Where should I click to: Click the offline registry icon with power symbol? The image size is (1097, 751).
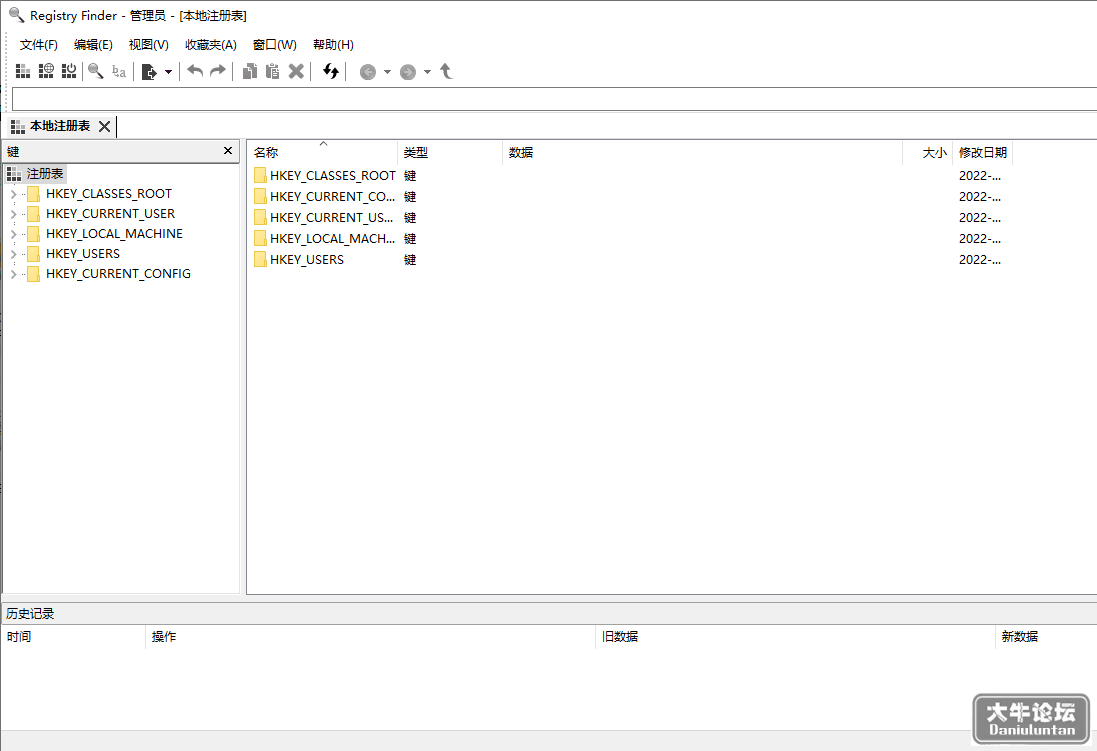coord(69,71)
